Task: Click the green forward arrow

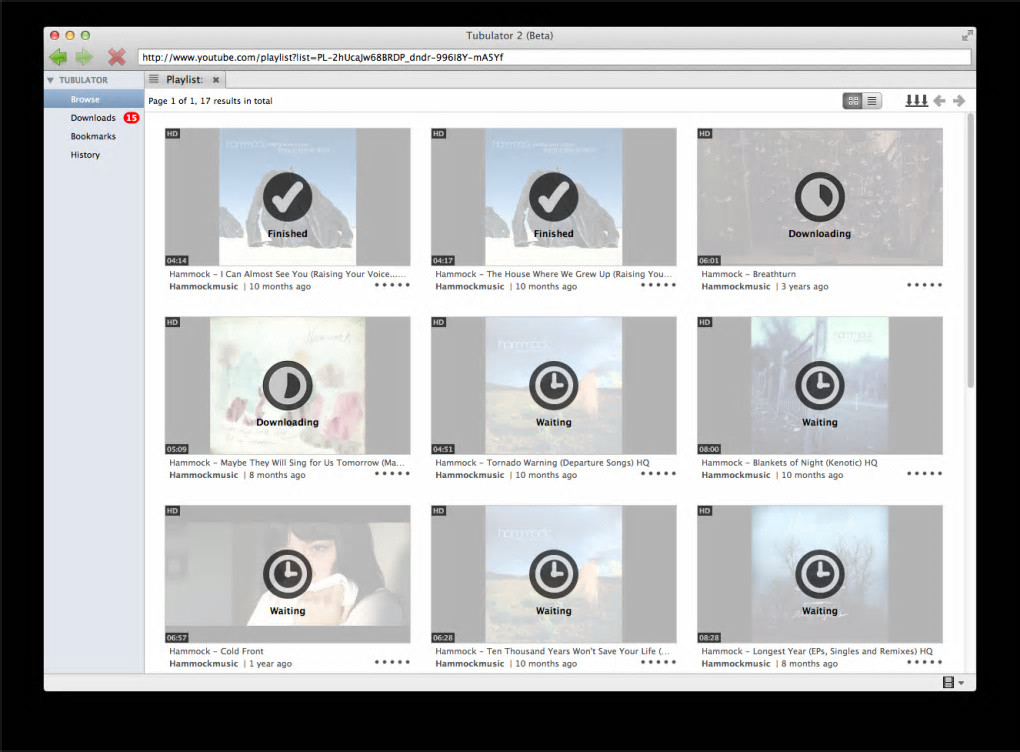Action: (85, 57)
